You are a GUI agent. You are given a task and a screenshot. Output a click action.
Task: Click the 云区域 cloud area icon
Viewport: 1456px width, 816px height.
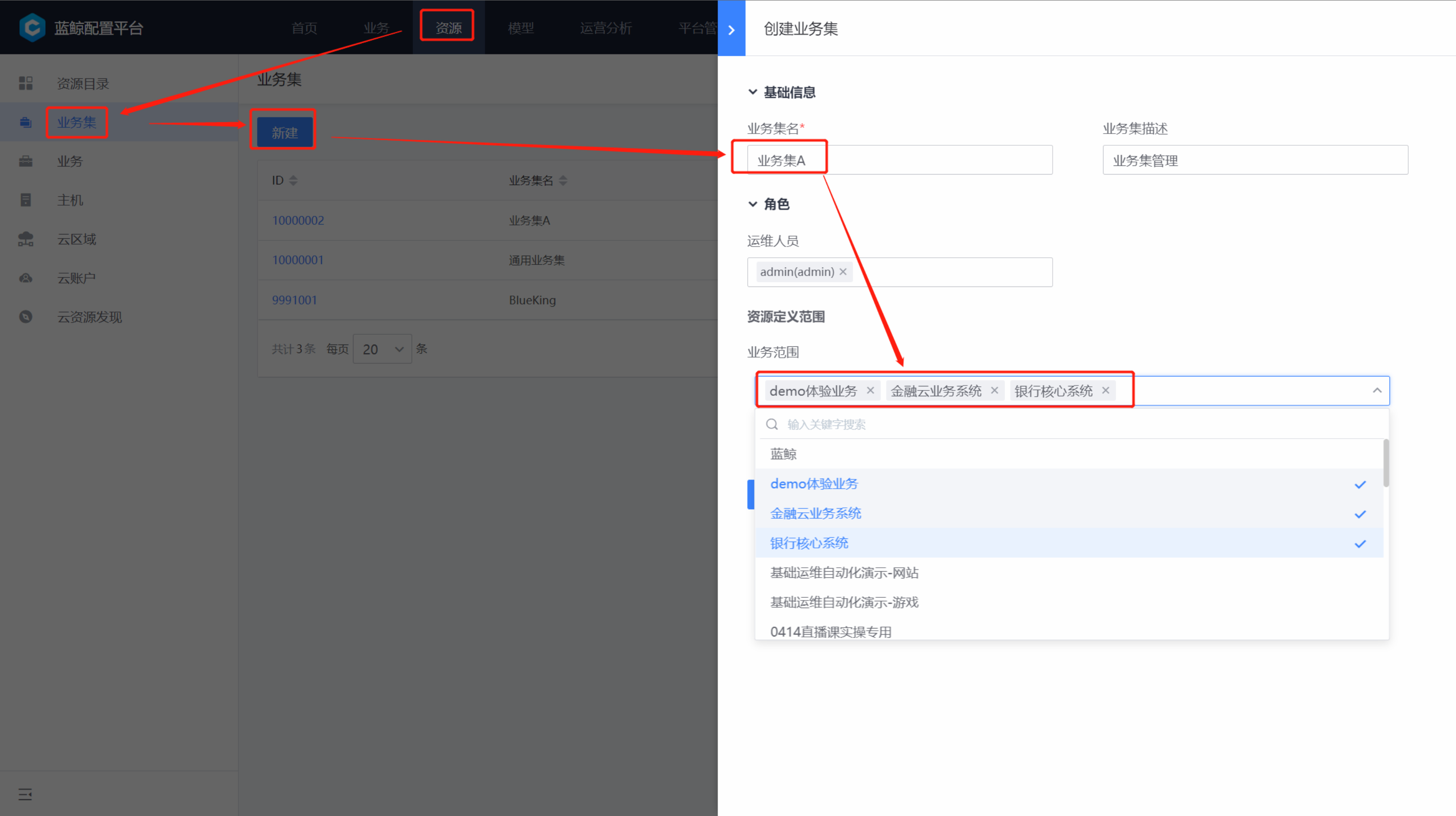pos(26,239)
